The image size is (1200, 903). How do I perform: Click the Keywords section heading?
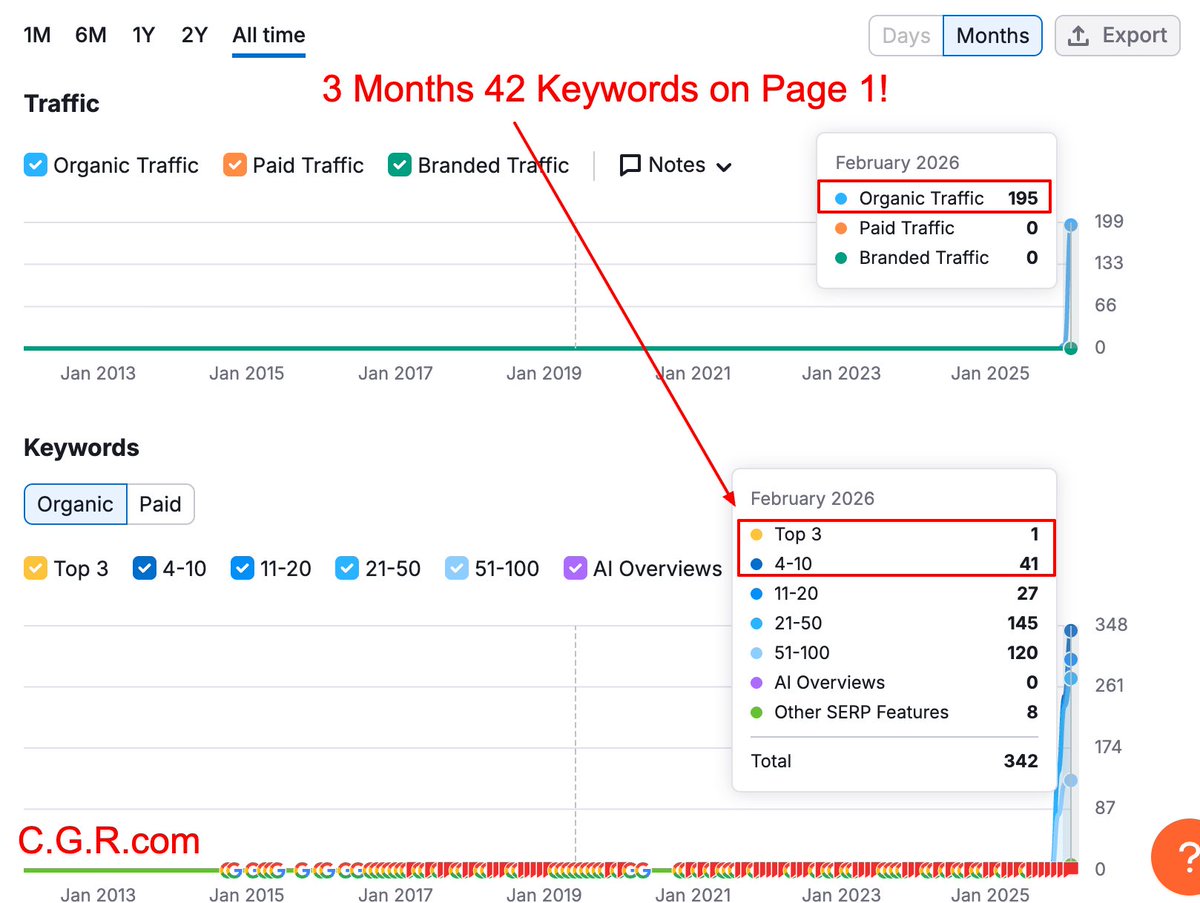coord(81,448)
